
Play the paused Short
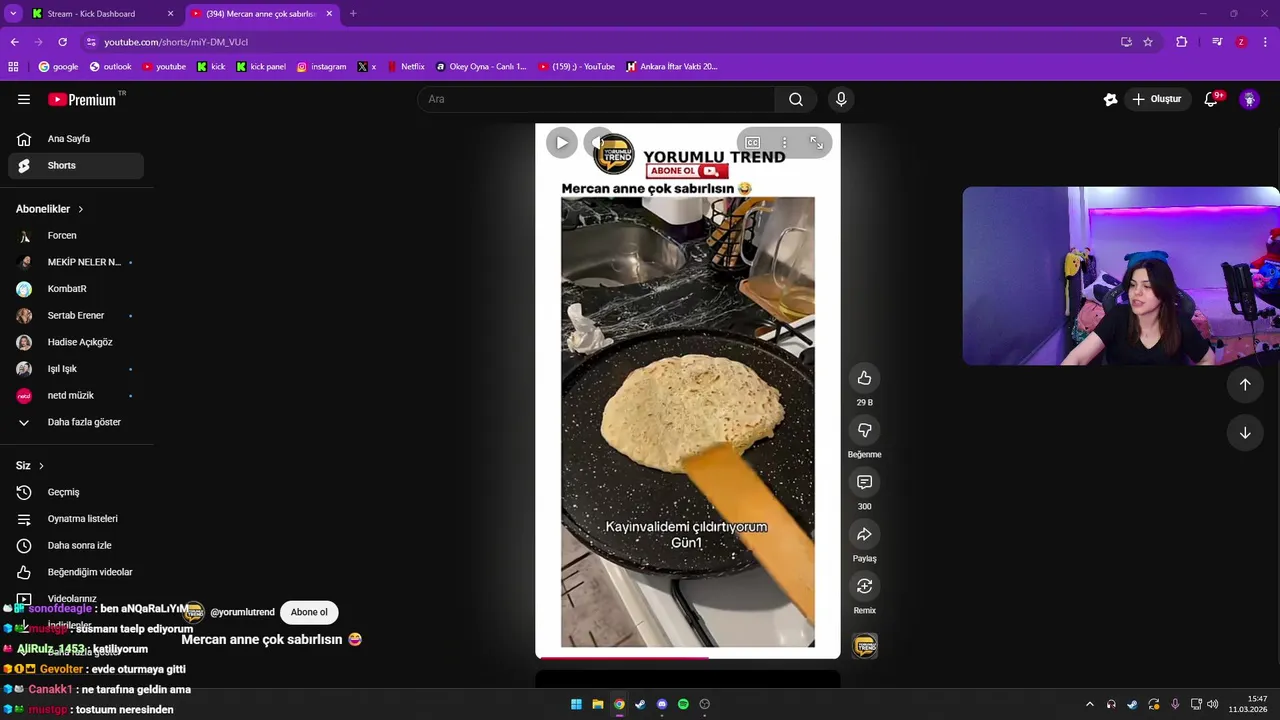[562, 143]
